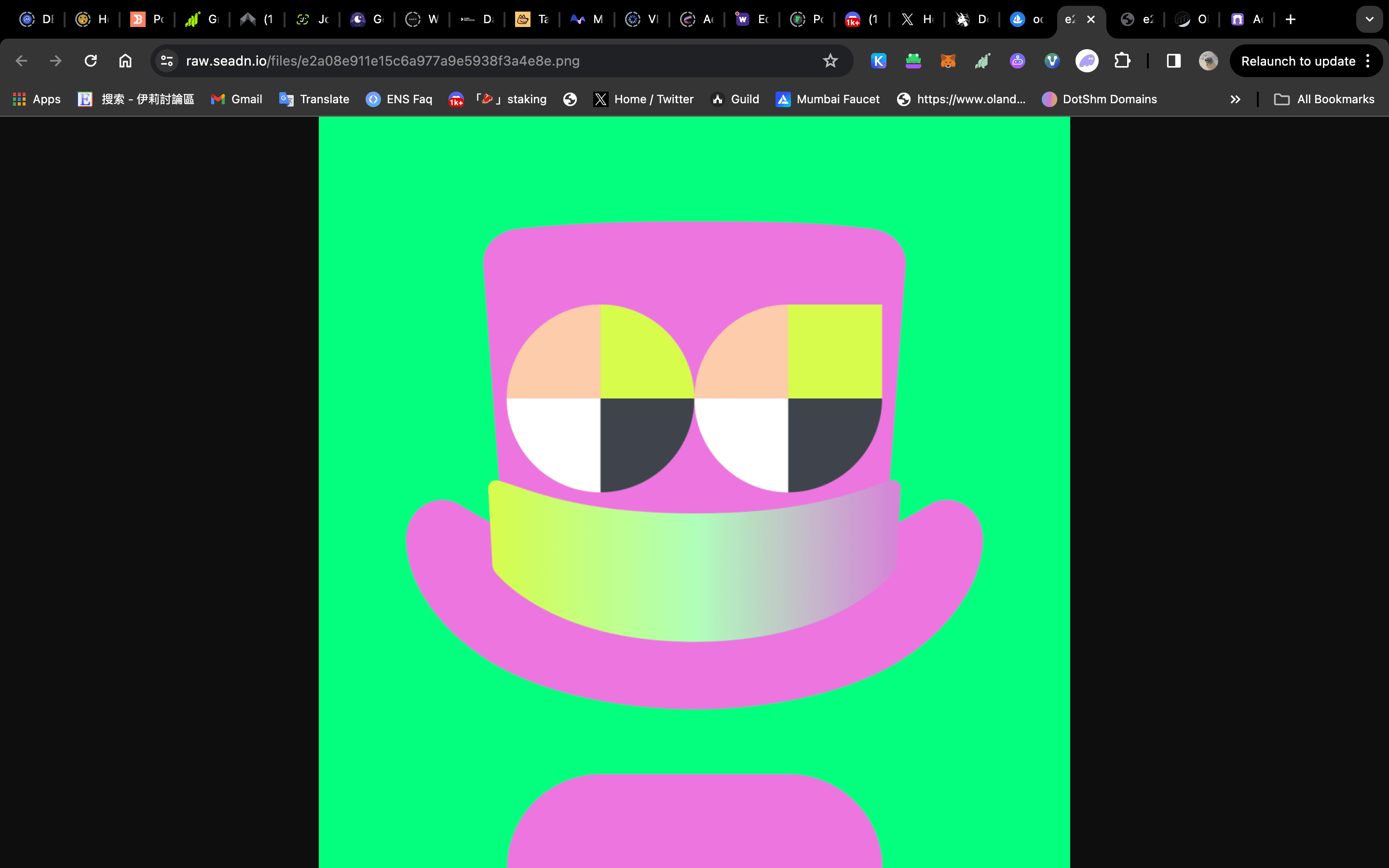Expand the tab search dropdown
The width and height of the screenshot is (1389, 868).
(1370, 19)
